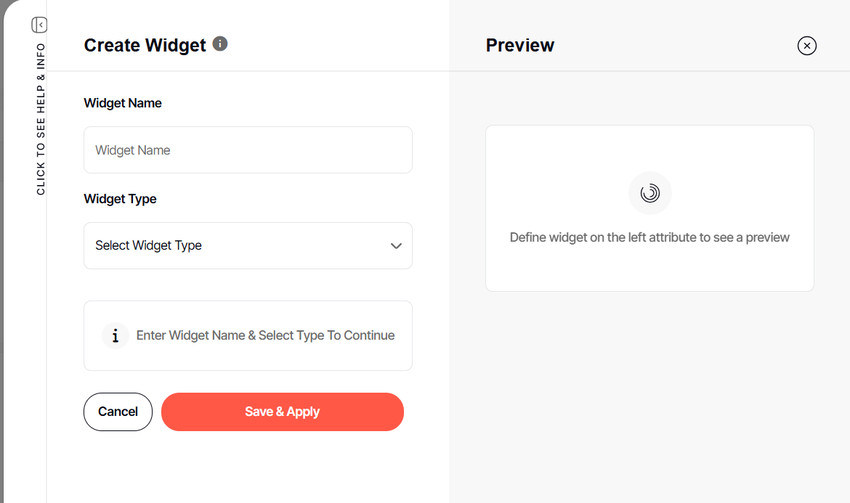850x503 pixels.
Task: Click the sidebar collapse arrow icon
Action: pyautogui.click(x=40, y=25)
